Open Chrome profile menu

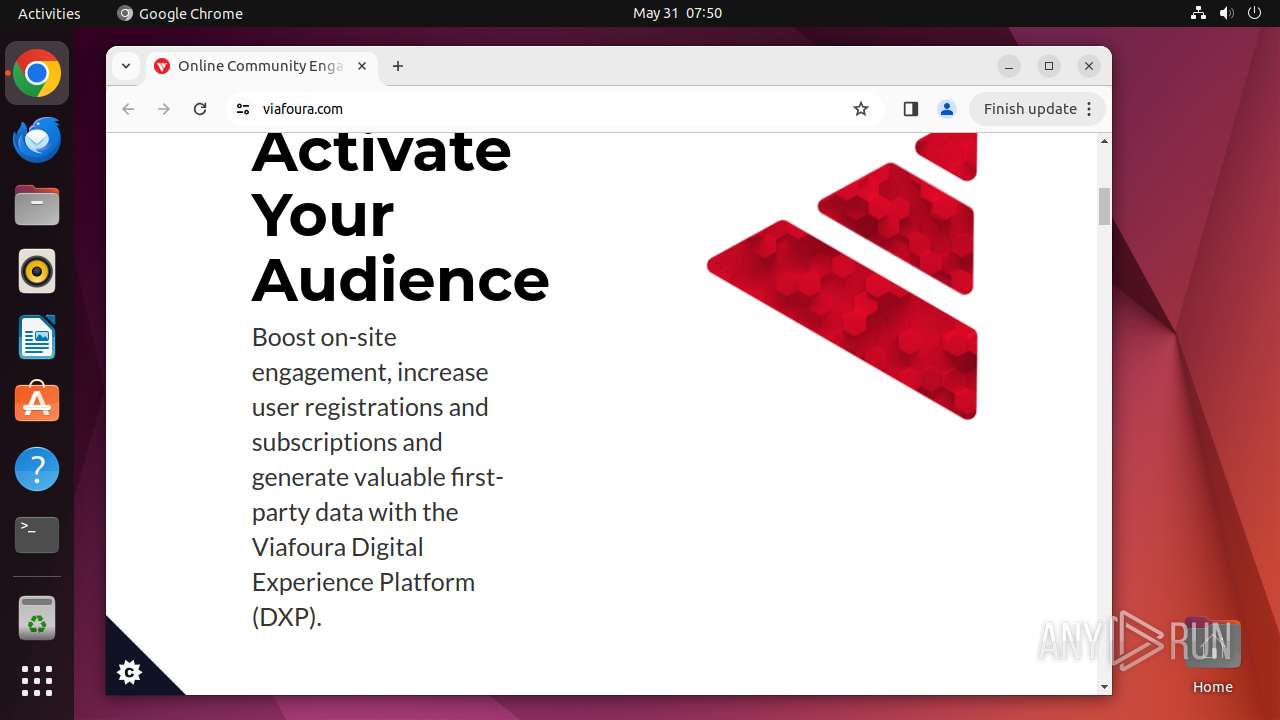947,109
